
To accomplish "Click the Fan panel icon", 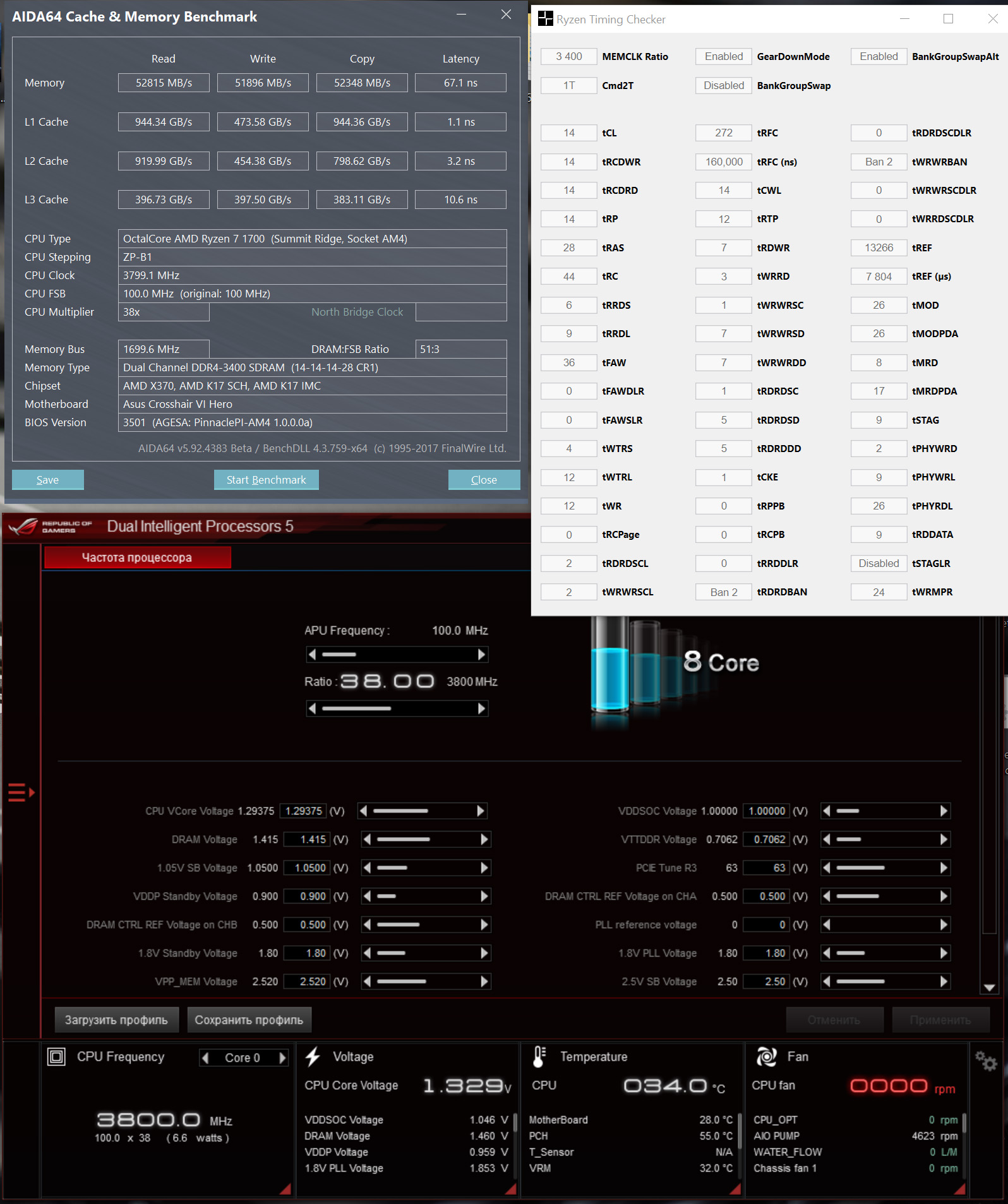I will pos(767,1056).
